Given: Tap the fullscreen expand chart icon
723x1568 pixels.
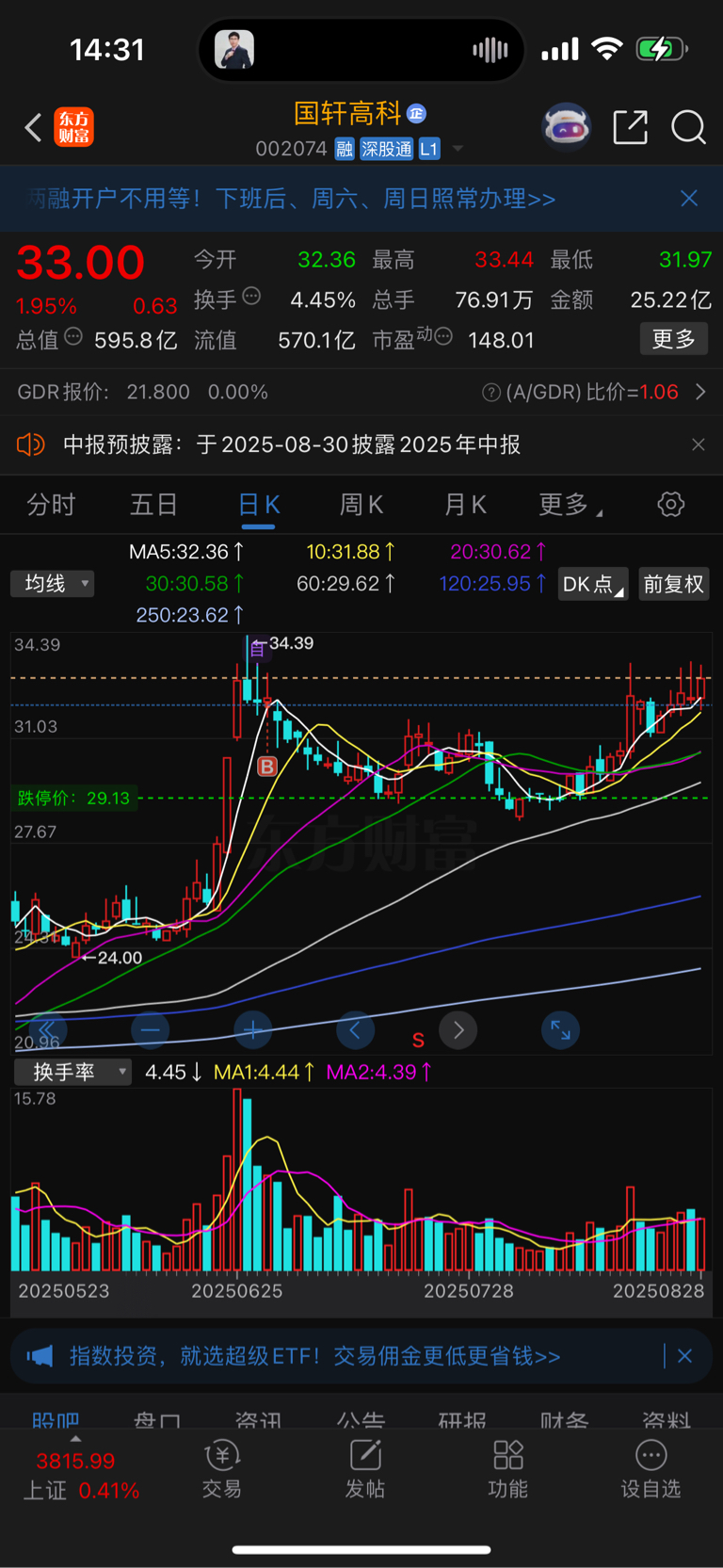Looking at the screenshot, I should point(560,1030).
